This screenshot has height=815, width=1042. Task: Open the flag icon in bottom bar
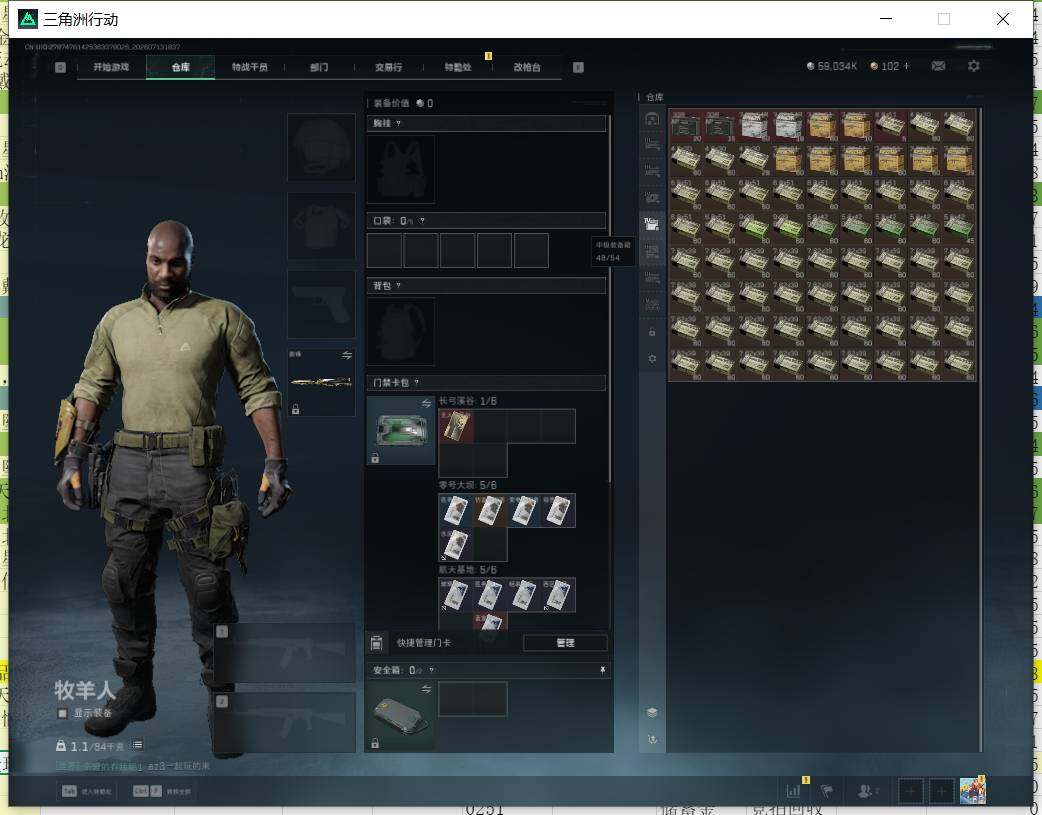pos(827,791)
